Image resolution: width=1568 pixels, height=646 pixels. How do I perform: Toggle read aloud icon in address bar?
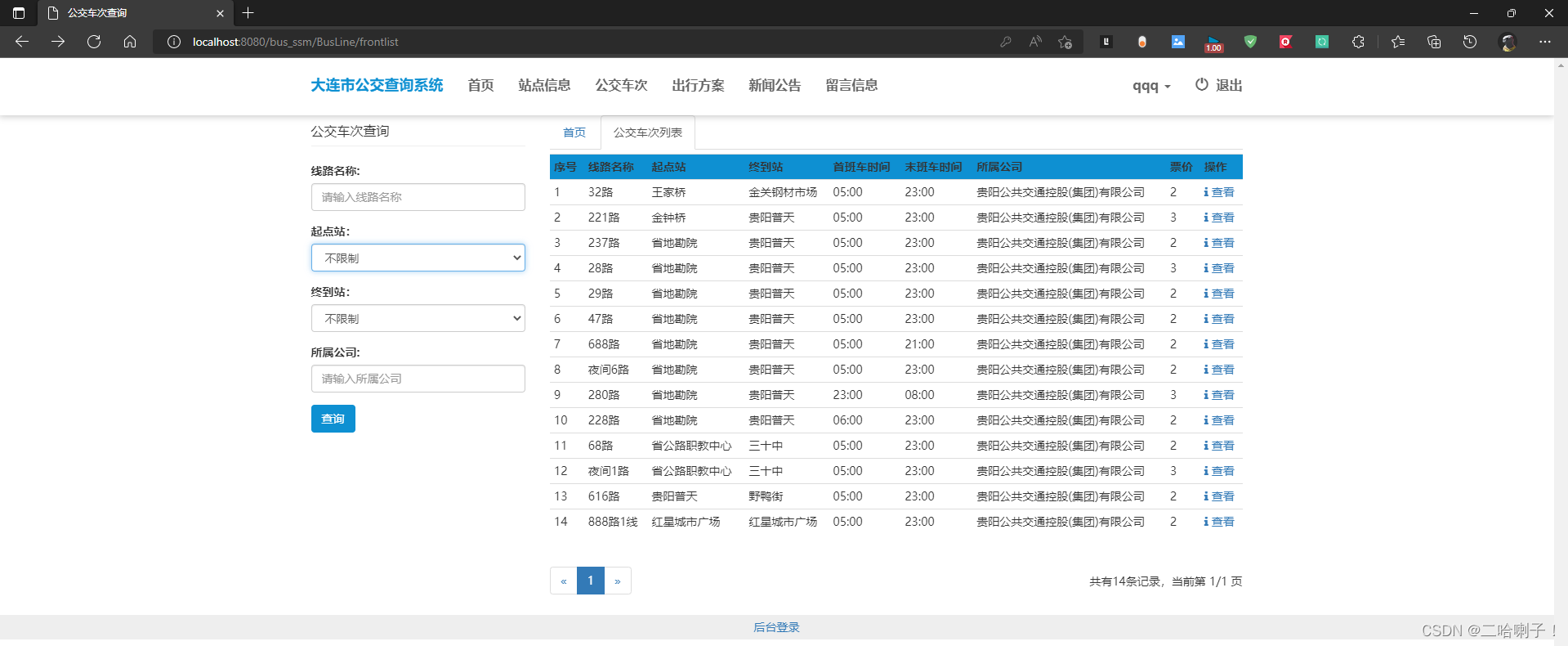[1035, 42]
